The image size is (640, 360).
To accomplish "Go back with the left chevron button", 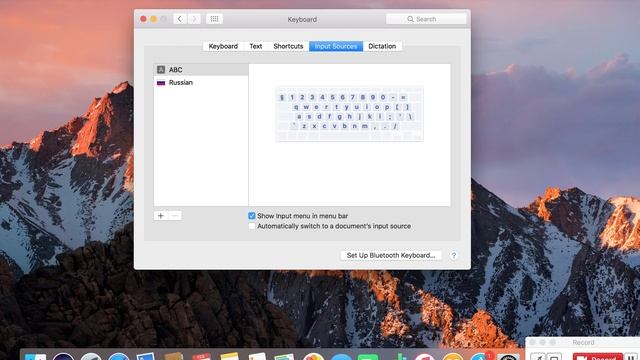I will coord(180,19).
